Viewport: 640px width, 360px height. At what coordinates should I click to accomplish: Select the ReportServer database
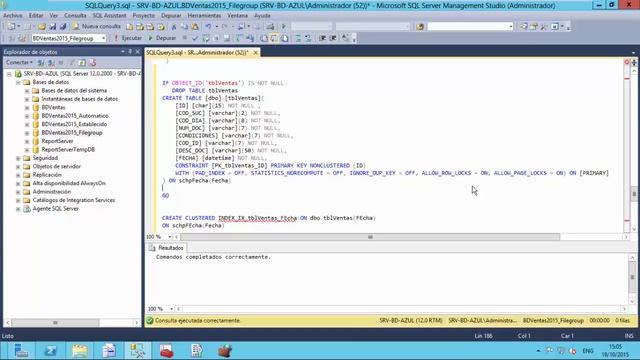[57, 141]
